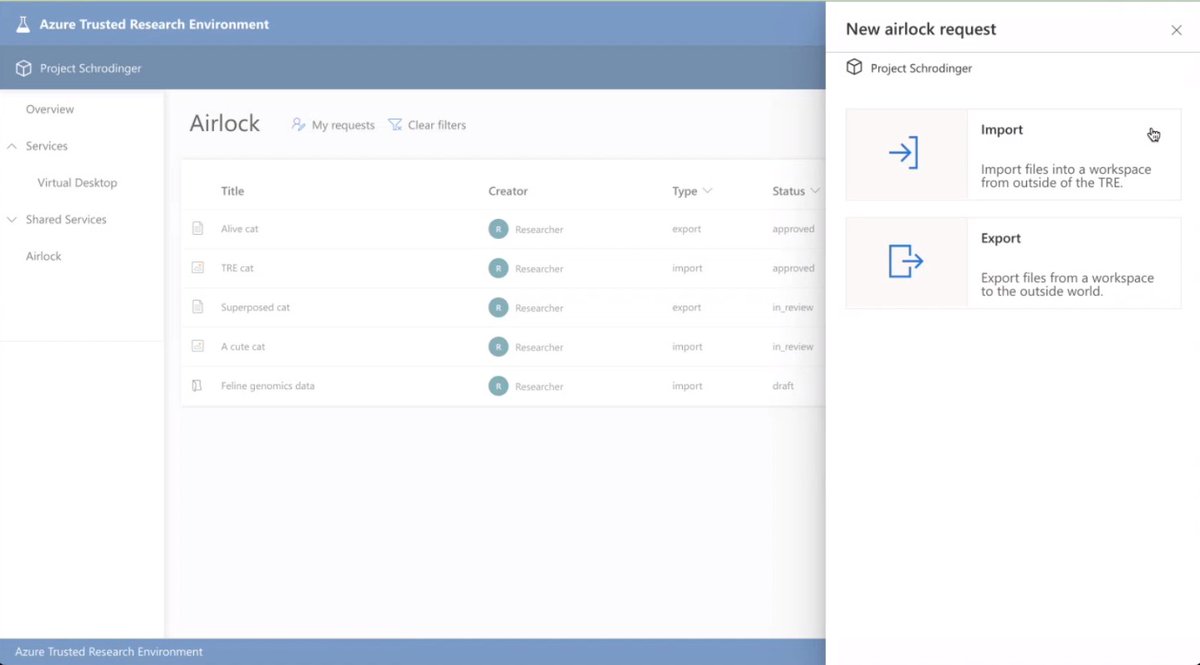Click the file icon beside A cute cat
This screenshot has width=1200, height=665.
click(x=198, y=346)
